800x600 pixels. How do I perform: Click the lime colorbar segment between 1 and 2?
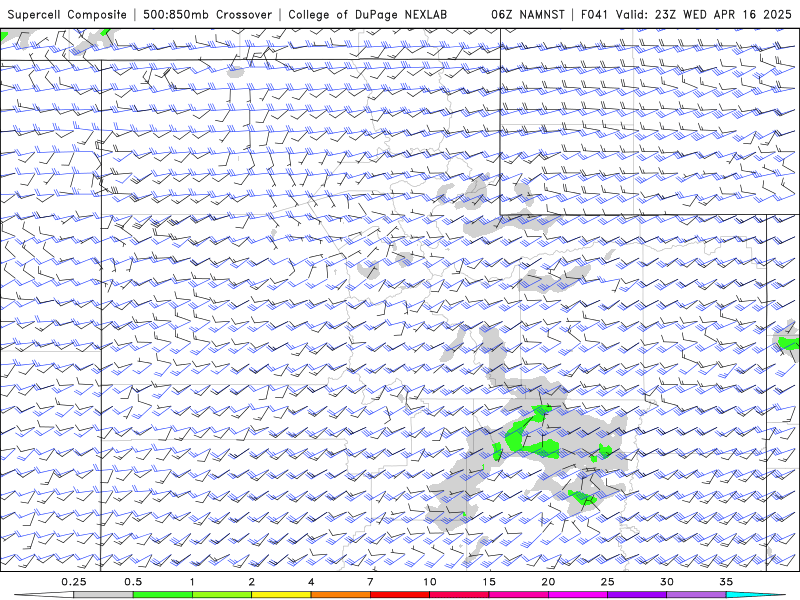click(x=222, y=595)
